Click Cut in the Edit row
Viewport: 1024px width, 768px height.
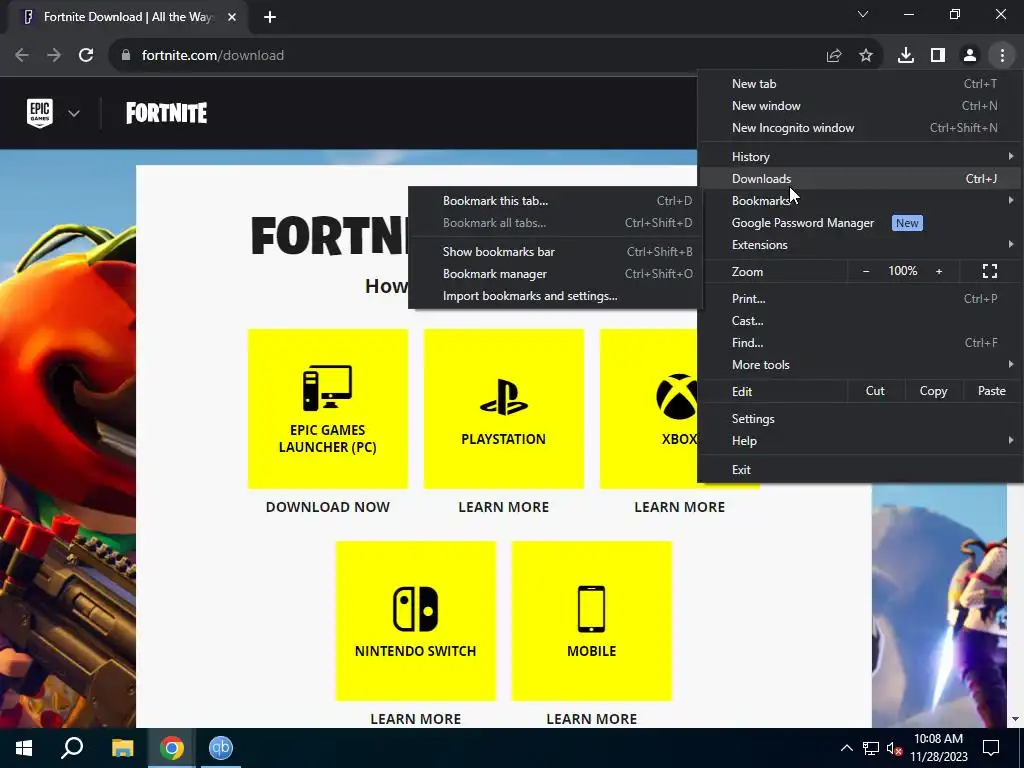pos(875,391)
